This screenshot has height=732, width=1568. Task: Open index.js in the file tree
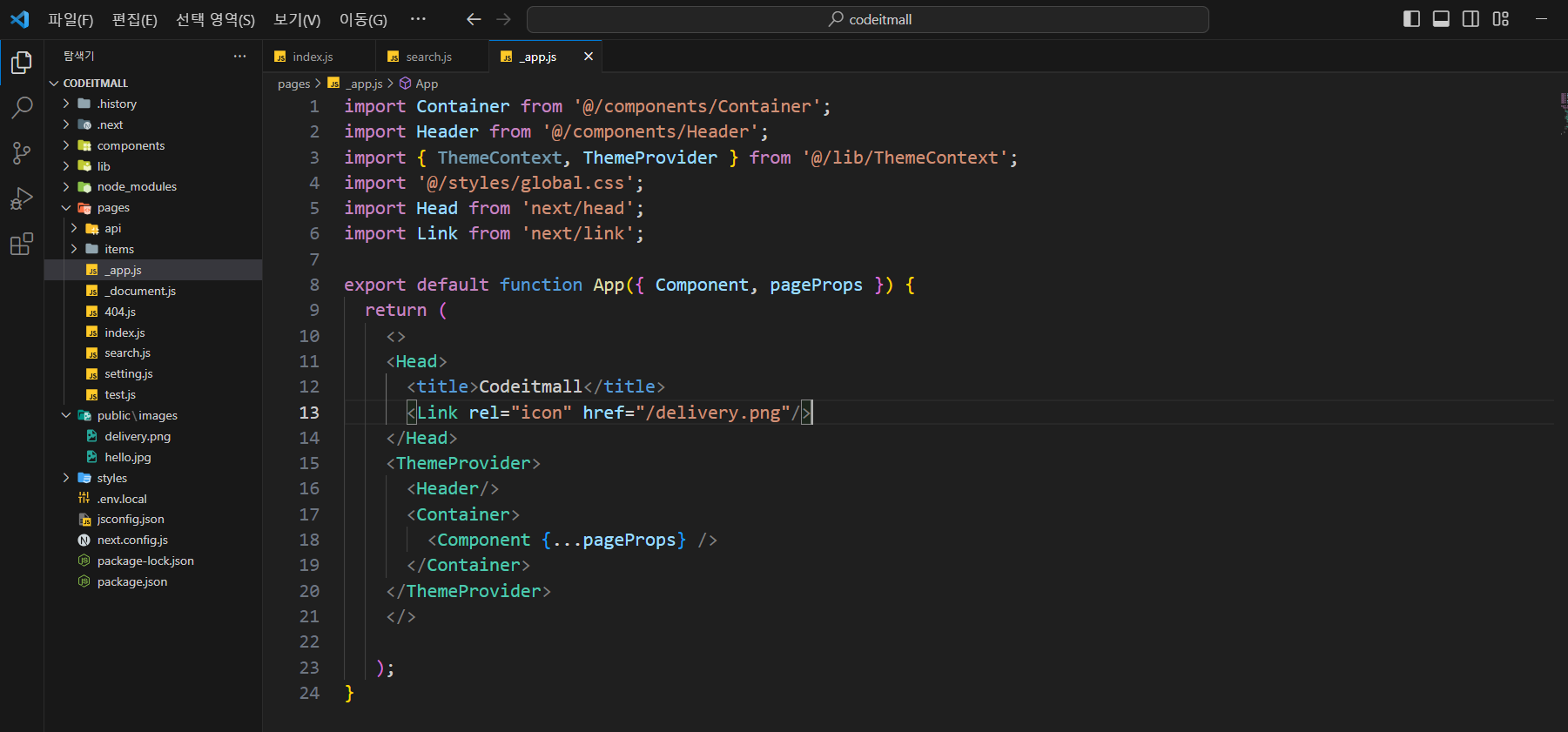(153, 332)
